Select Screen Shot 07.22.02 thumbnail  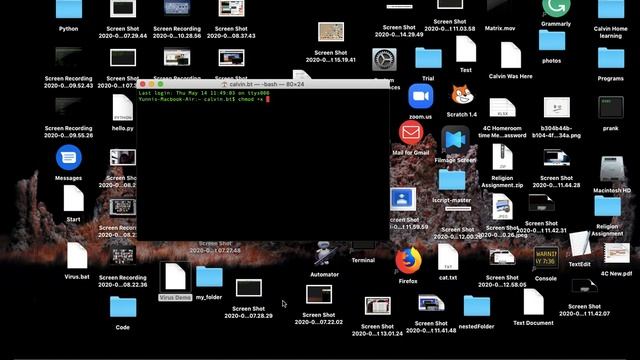(319, 294)
